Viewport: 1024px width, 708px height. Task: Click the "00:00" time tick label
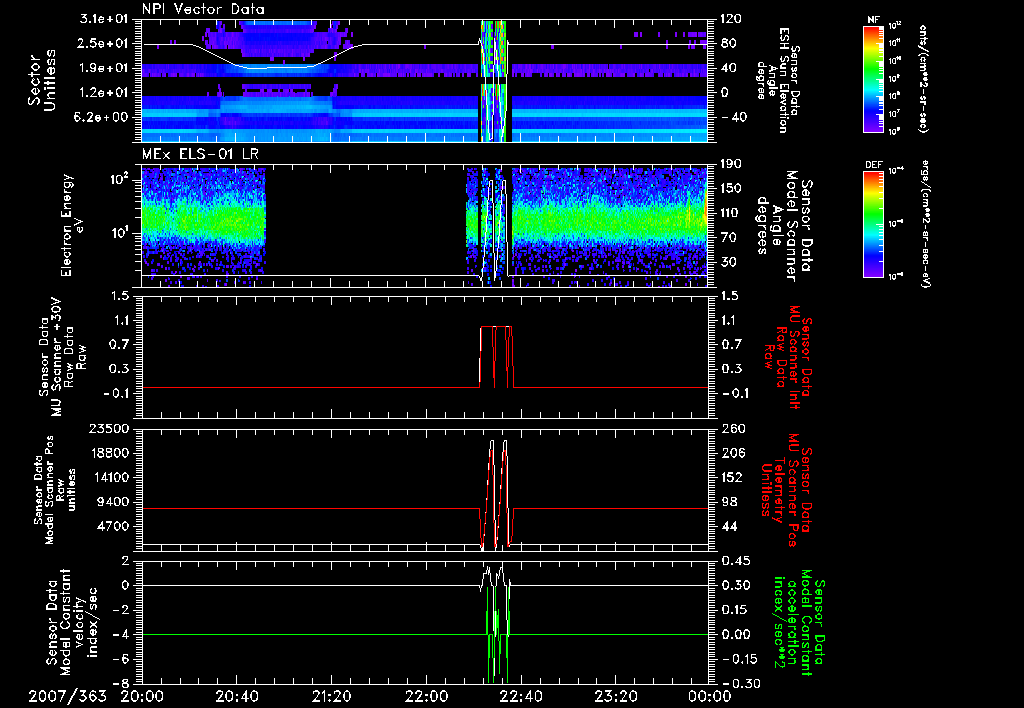[709, 696]
